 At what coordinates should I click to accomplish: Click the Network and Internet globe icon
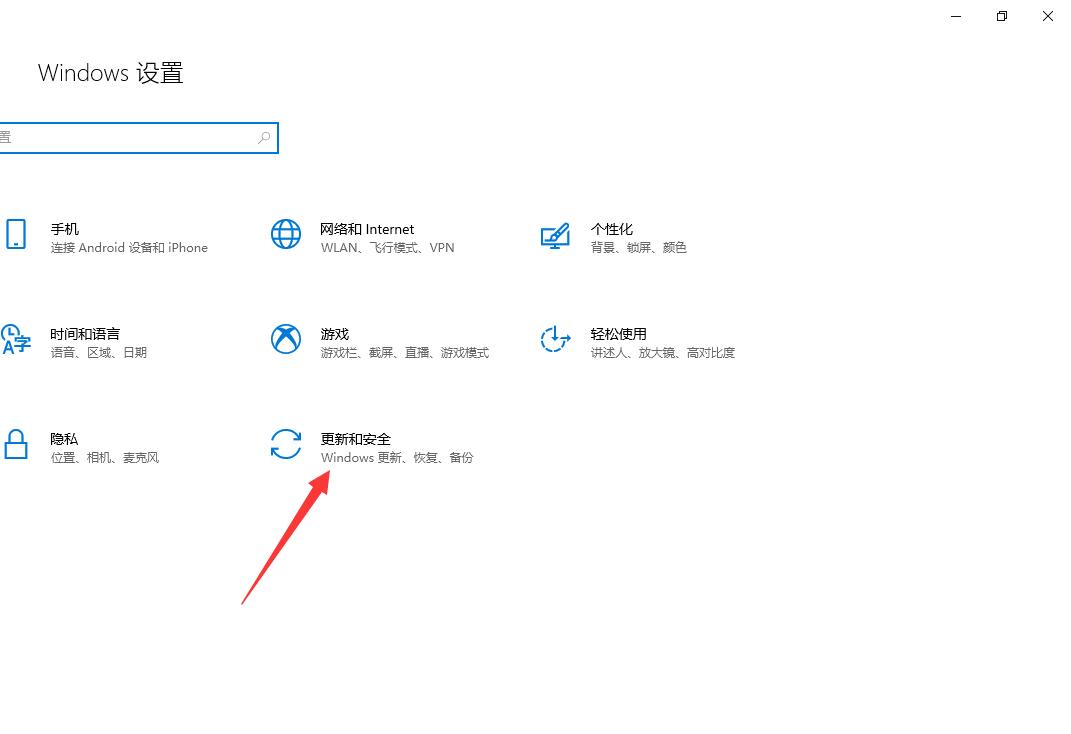click(x=286, y=234)
